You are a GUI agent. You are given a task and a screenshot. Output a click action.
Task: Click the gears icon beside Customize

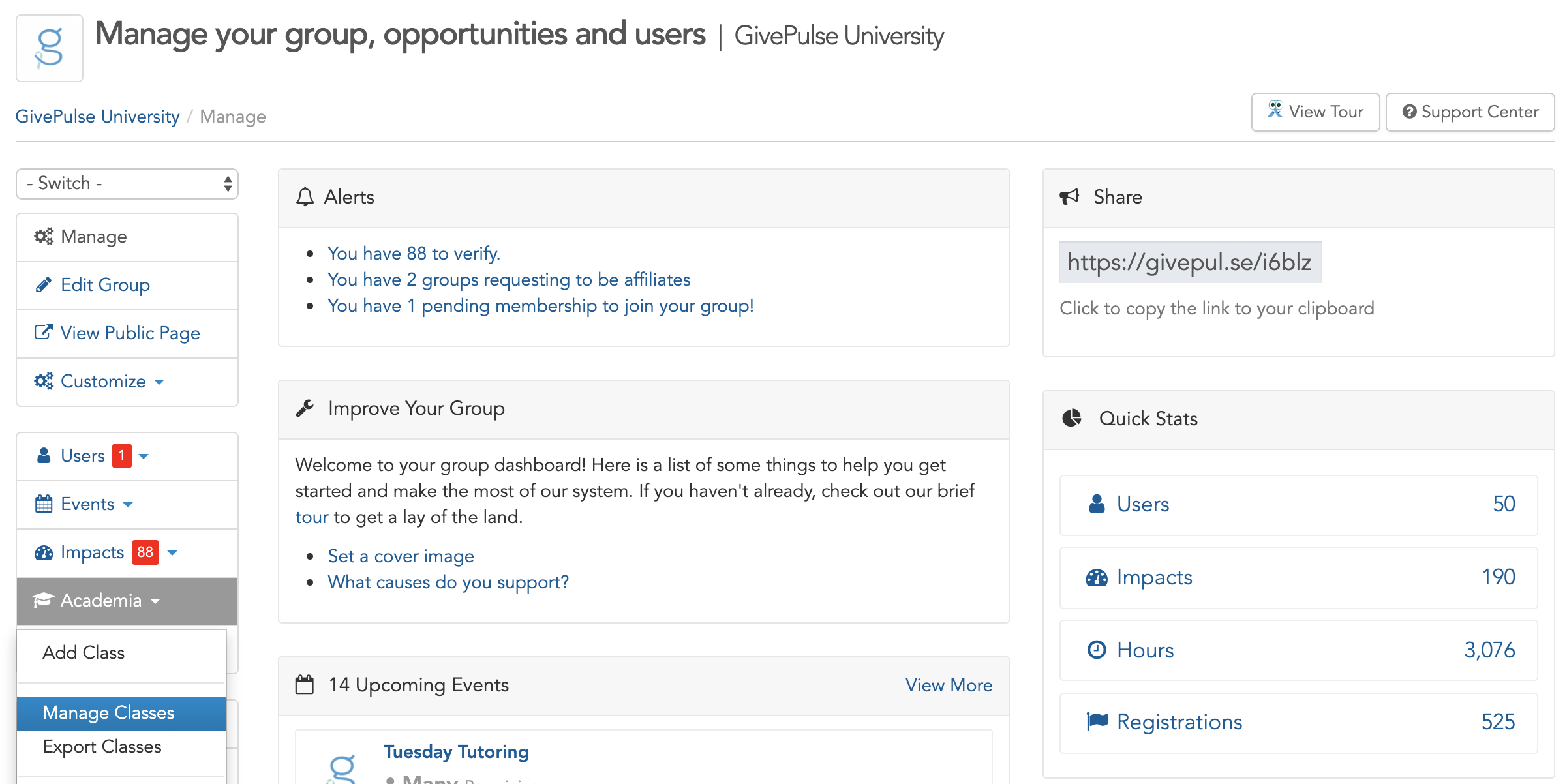pos(44,381)
